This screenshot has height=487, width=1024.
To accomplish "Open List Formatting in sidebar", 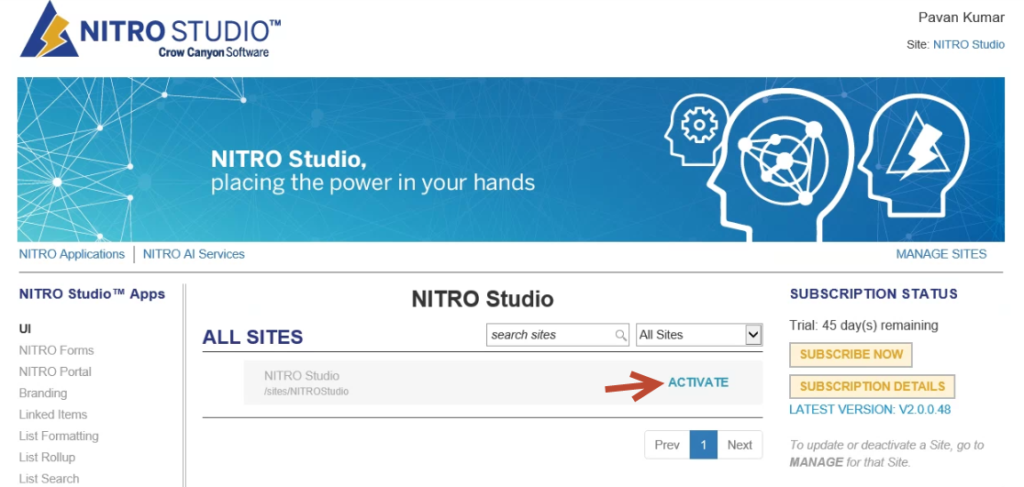I will click(x=59, y=436).
